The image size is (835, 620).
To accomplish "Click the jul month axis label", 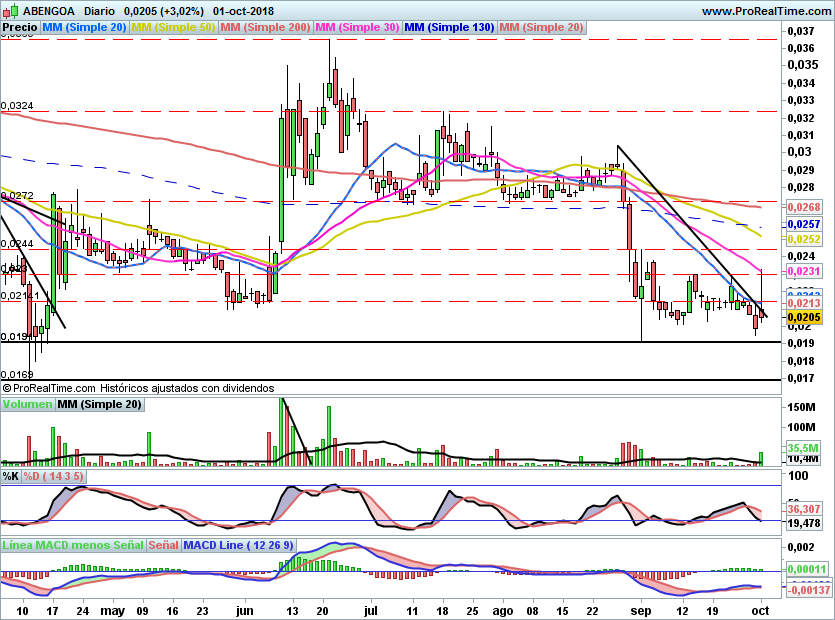I will coord(371,610).
